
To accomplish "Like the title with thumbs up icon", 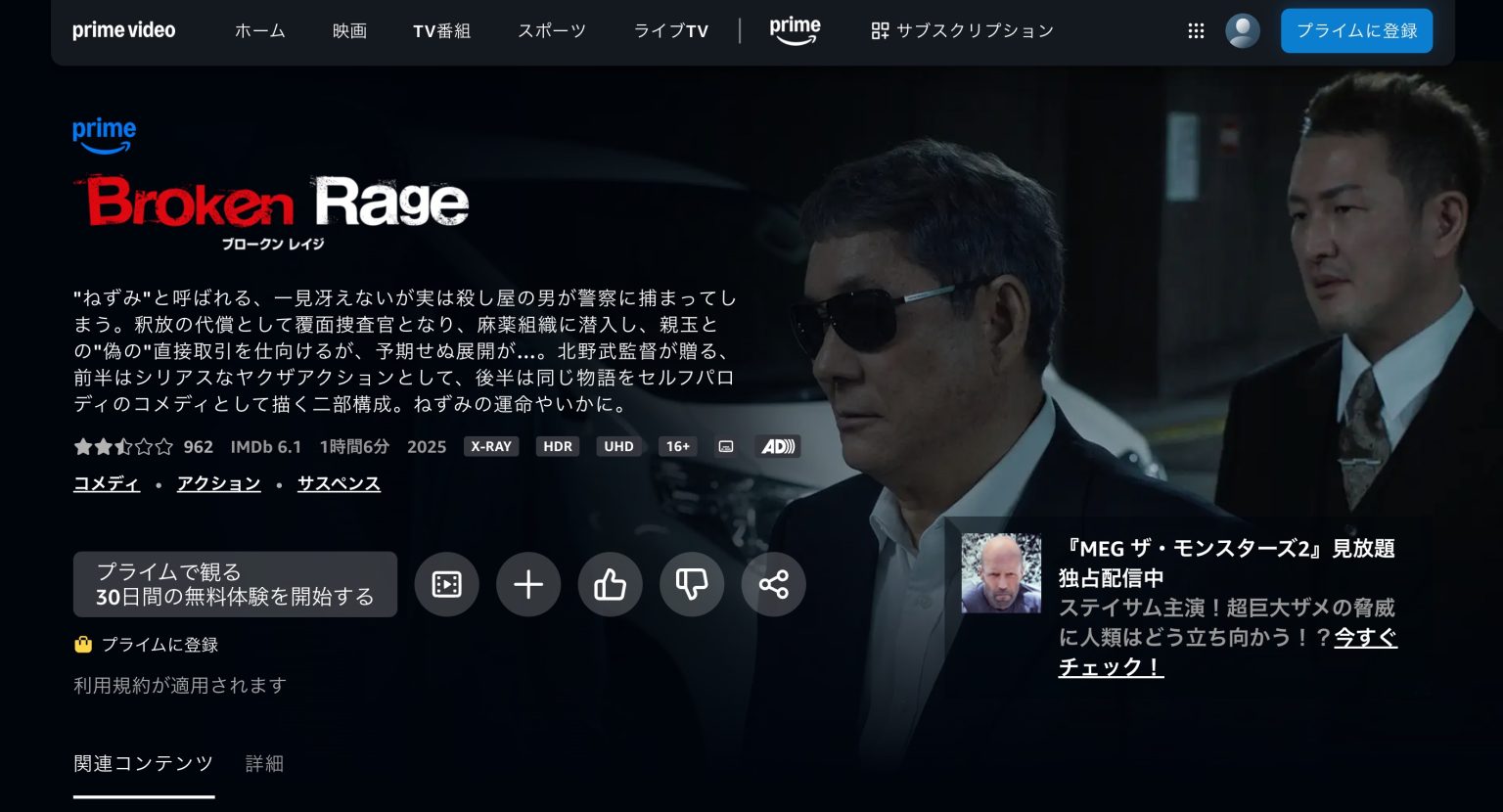I will (x=611, y=584).
